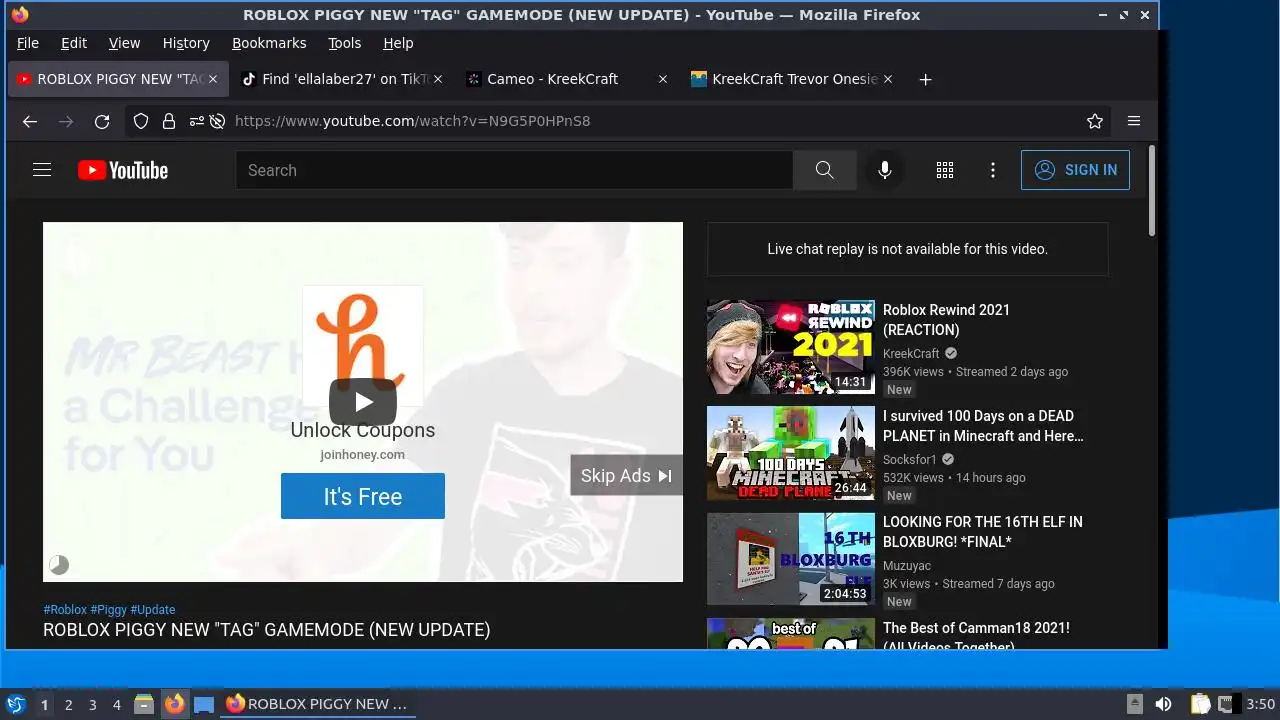Image resolution: width=1280 pixels, height=720 pixels.
Task: Switch to workspace 4
Action: 116,704
